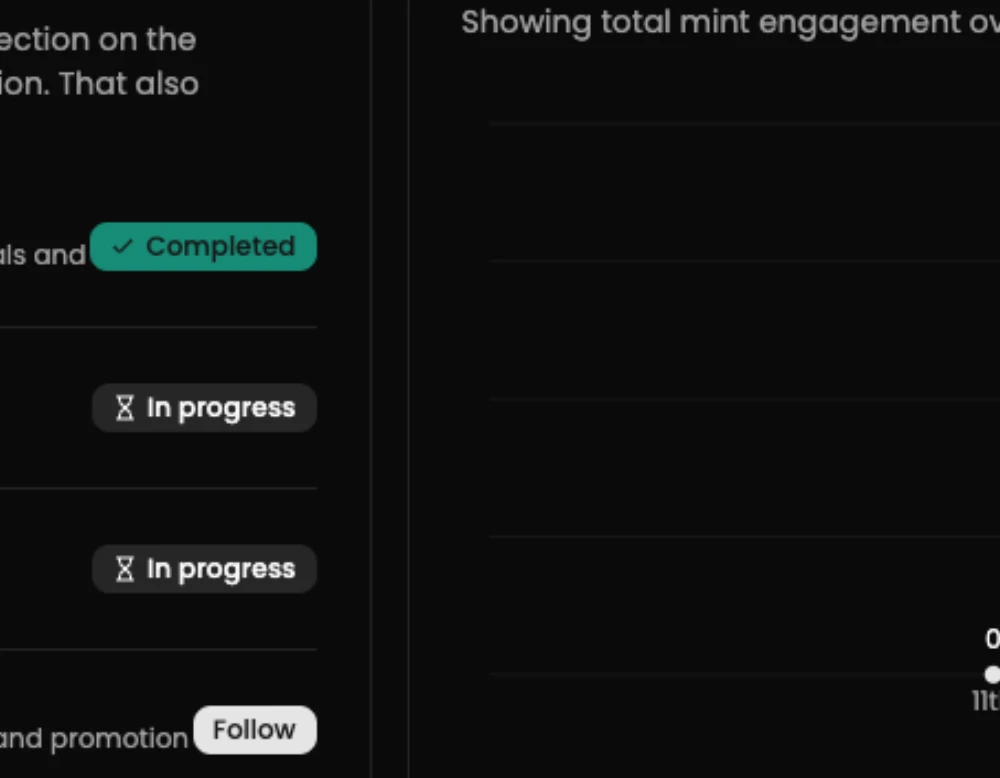Click the hourglass icon just above Follow
This screenshot has height=778, width=1000.
pos(124,569)
